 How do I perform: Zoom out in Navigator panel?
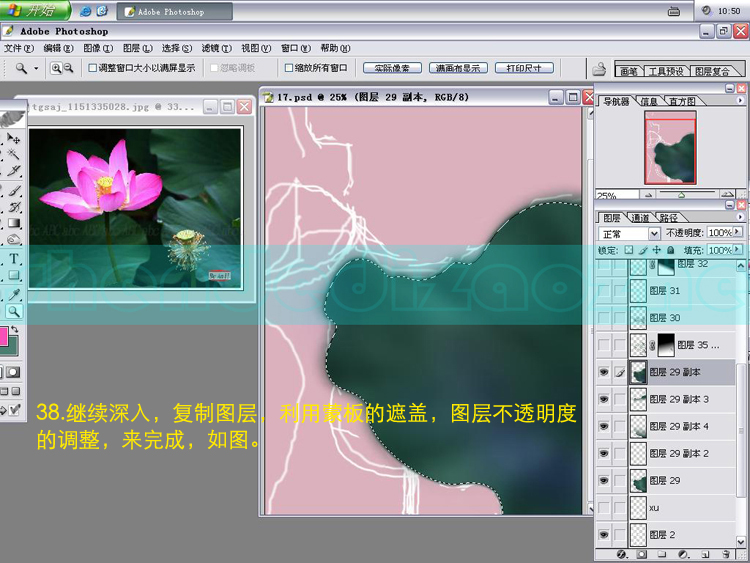point(648,195)
